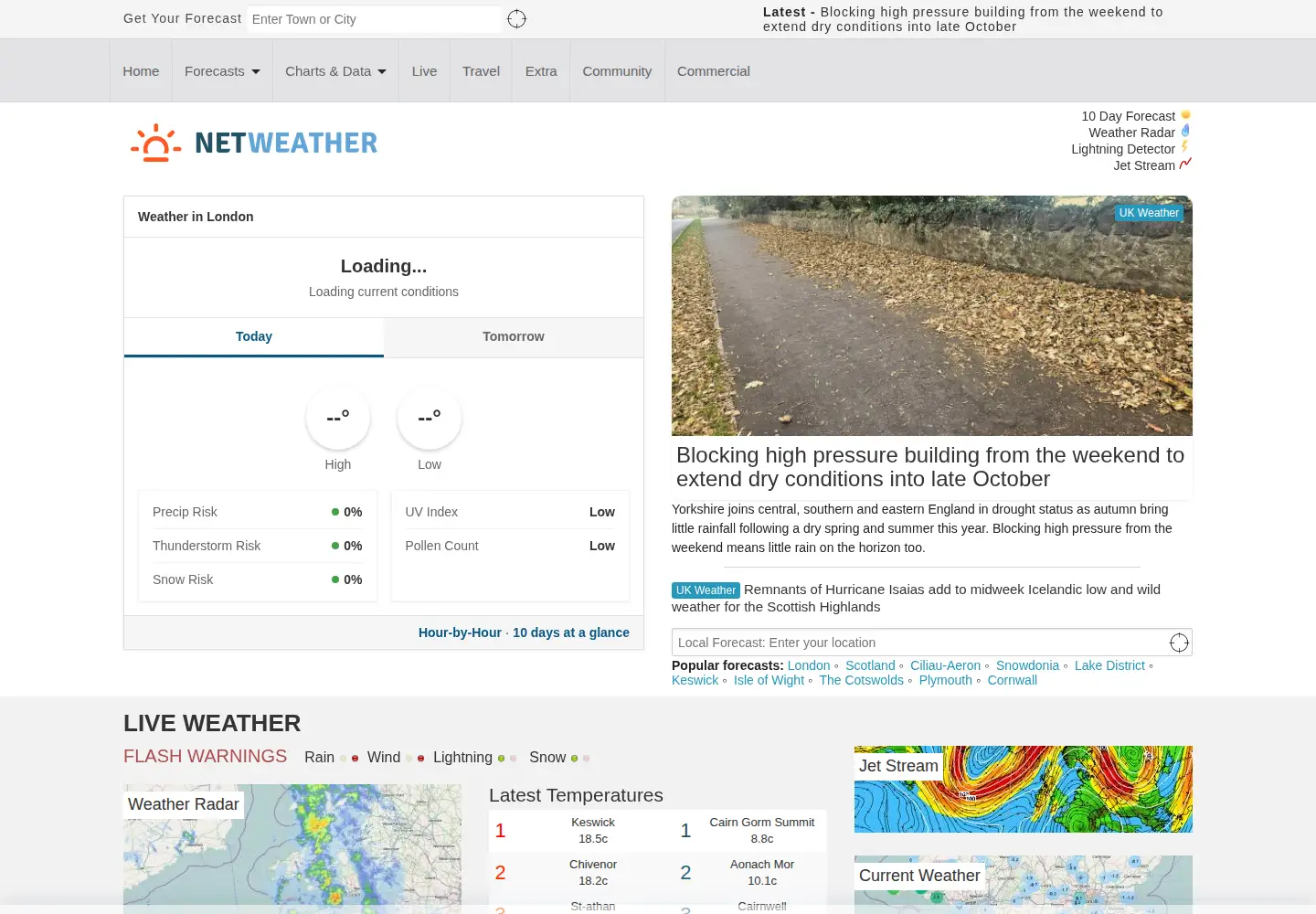Open The Cotswolds forecast link
Image resolution: width=1316 pixels, height=914 pixels.
tap(861, 680)
